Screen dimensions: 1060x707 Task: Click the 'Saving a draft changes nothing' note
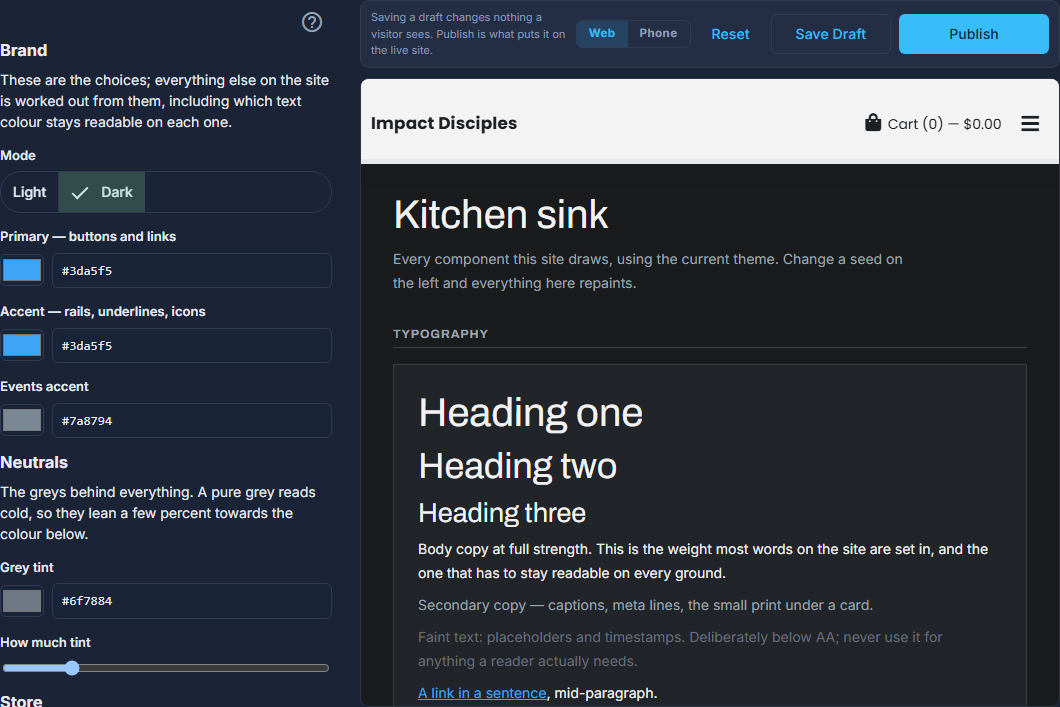468,34
